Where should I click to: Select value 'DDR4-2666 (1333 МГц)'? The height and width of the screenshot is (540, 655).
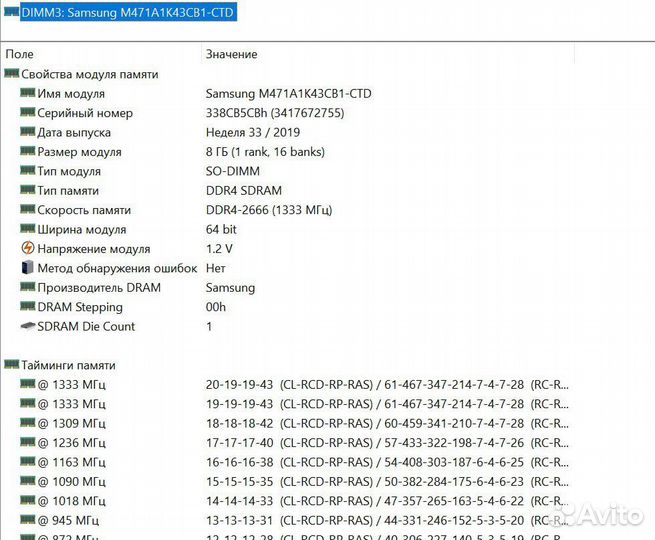pyautogui.click(x=269, y=210)
